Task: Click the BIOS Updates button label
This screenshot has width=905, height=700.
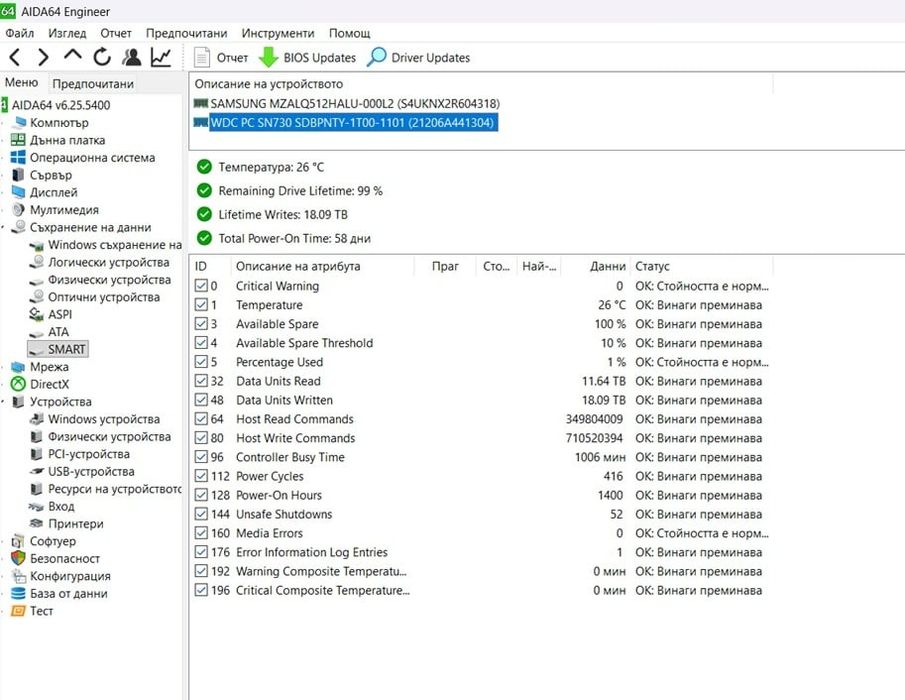Action: [x=319, y=58]
